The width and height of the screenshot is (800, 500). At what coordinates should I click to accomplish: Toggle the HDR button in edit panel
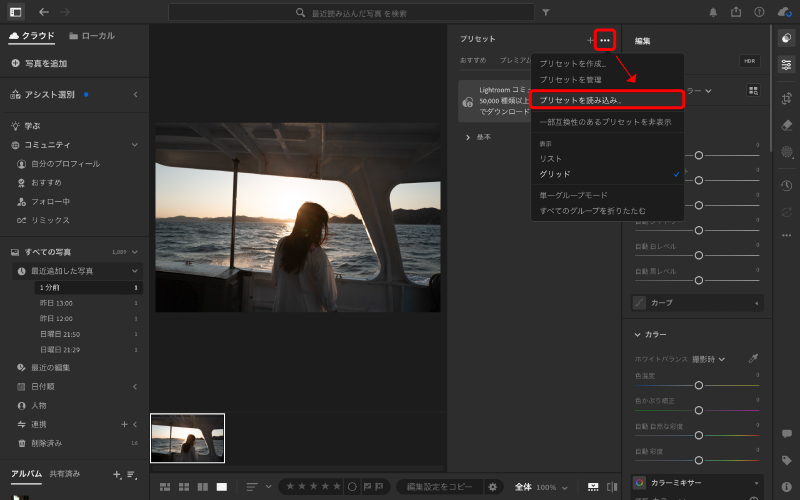(x=750, y=61)
